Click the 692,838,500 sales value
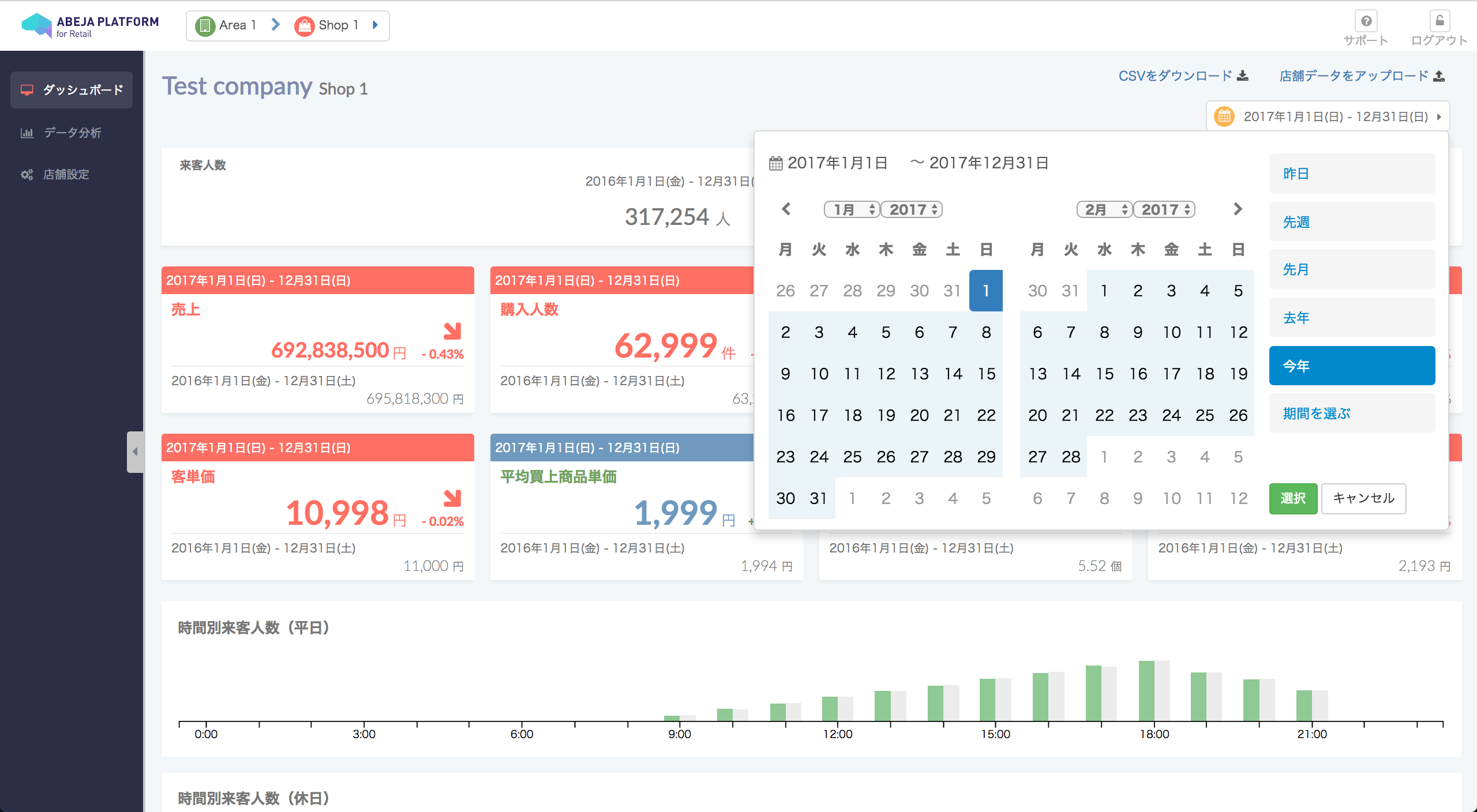The width and height of the screenshot is (1477, 812). pyautogui.click(x=330, y=350)
